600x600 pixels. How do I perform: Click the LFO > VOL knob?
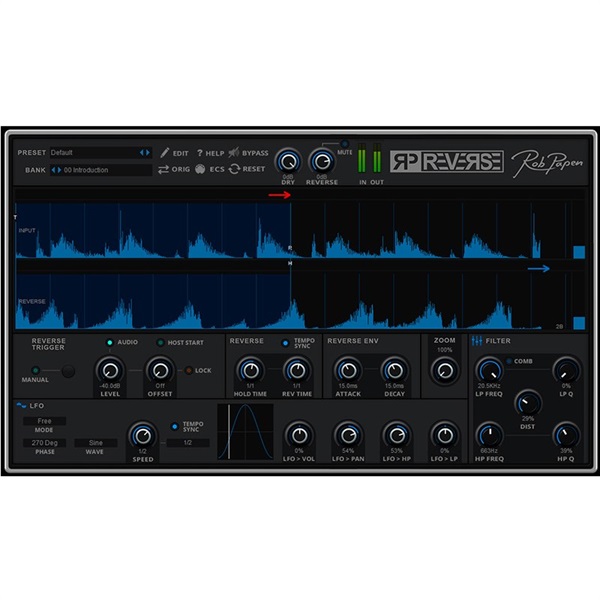coord(299,435)
